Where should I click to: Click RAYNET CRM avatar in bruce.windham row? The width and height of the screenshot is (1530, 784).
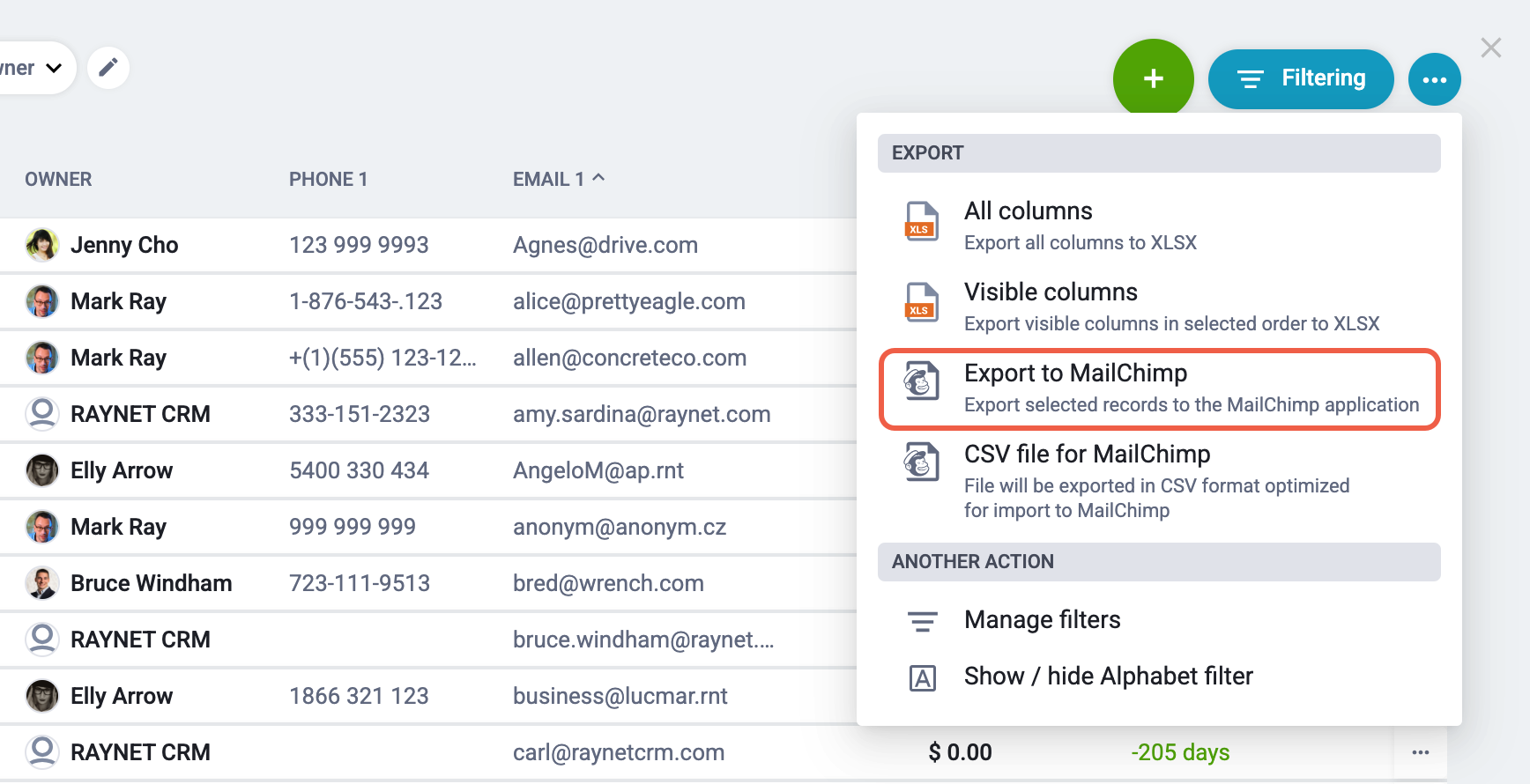[x=42, y=640]
